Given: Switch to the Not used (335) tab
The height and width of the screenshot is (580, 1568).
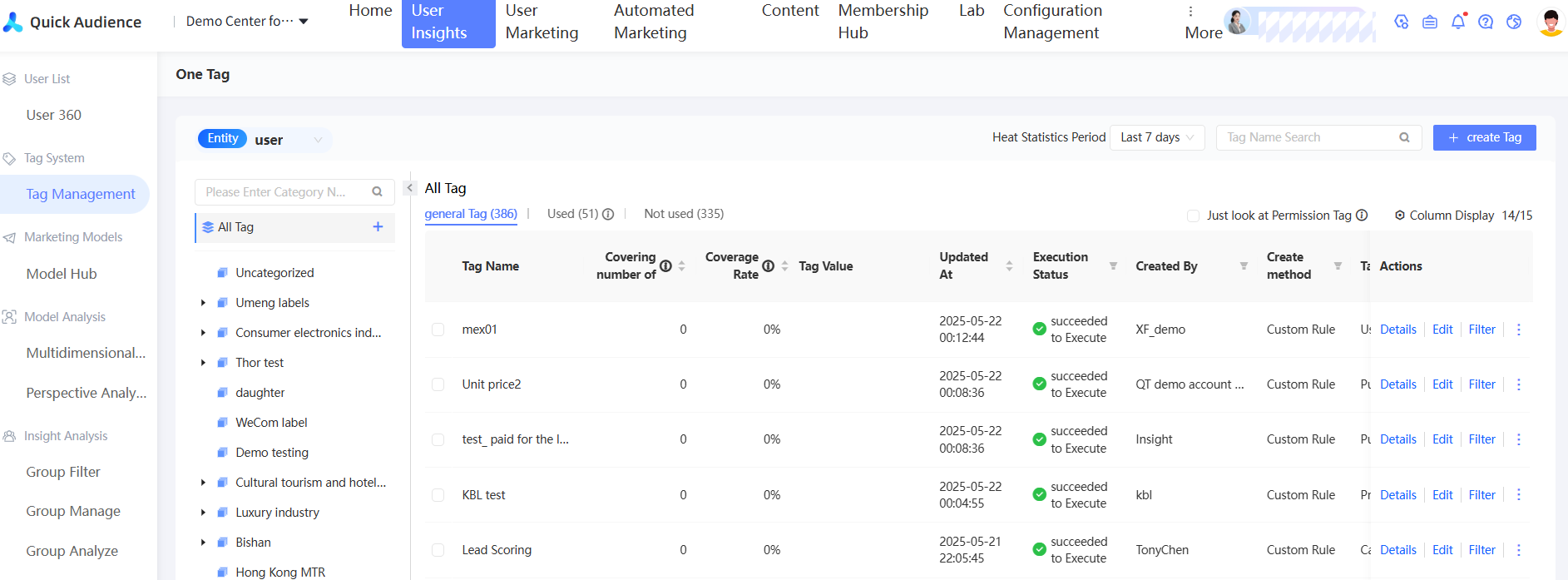Looking at the screenshot, I should [683, 214].
